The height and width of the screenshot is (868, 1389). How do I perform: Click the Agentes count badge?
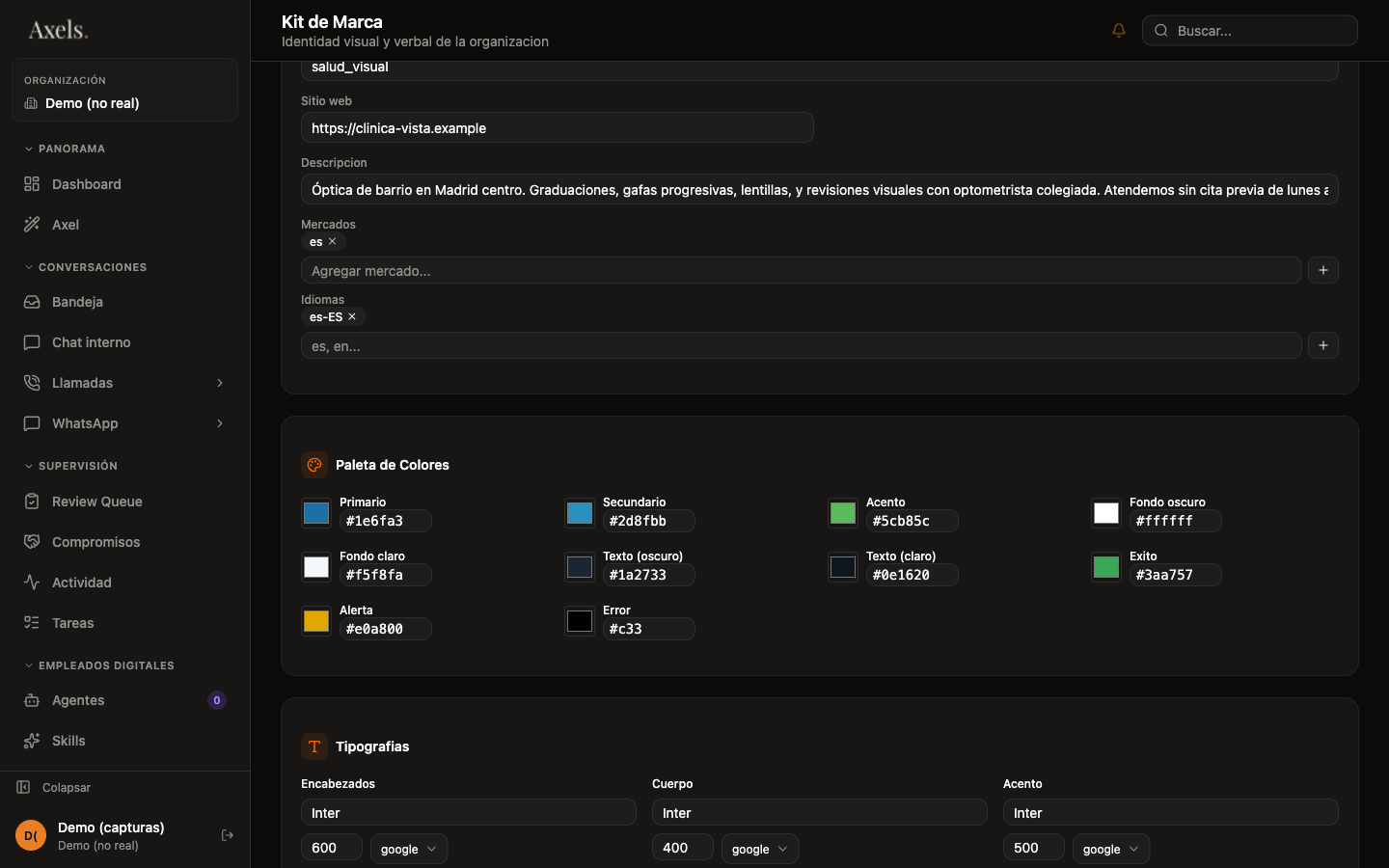217,700
